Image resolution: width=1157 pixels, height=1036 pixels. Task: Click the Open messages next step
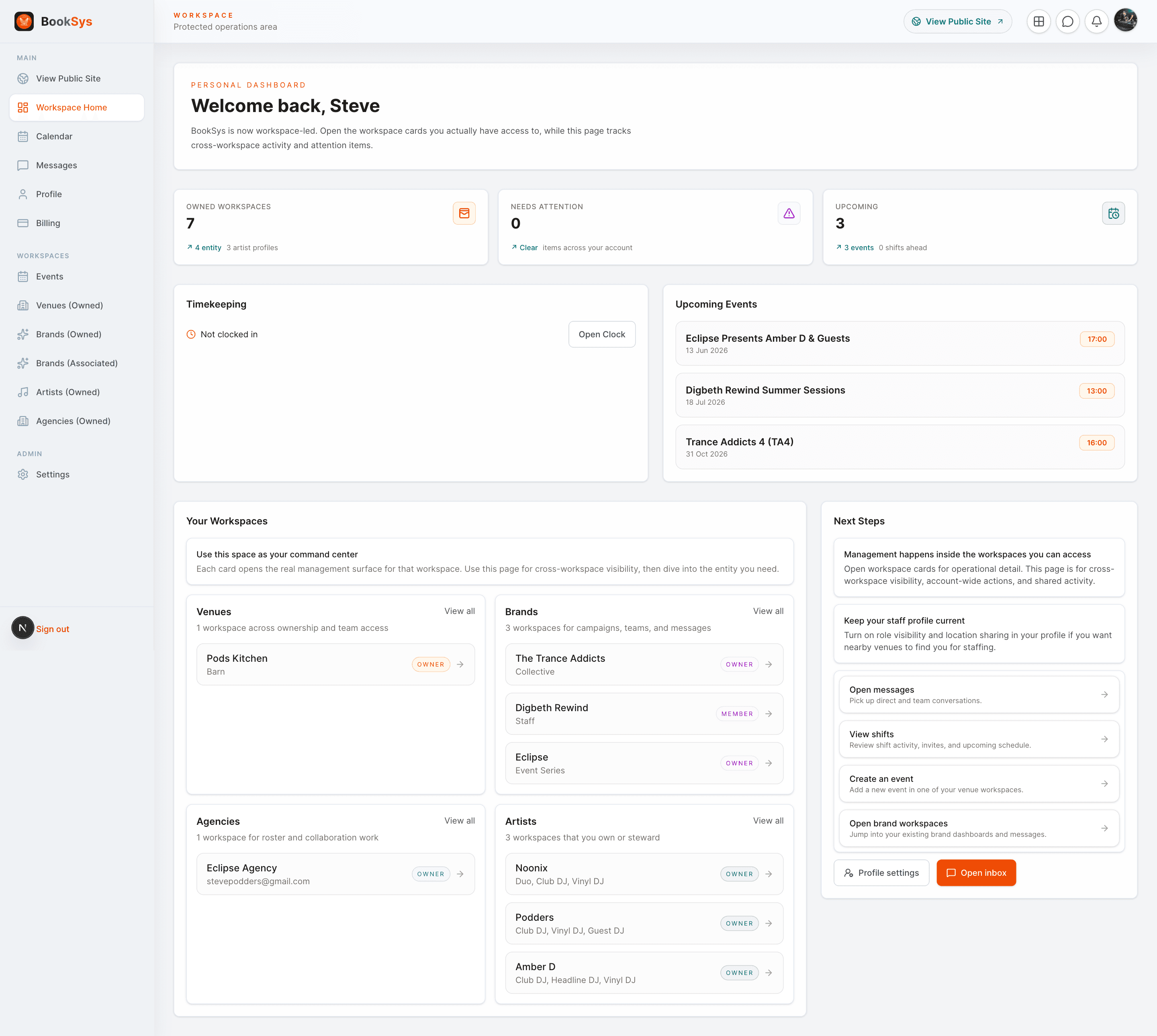click(x=979, y=695)
